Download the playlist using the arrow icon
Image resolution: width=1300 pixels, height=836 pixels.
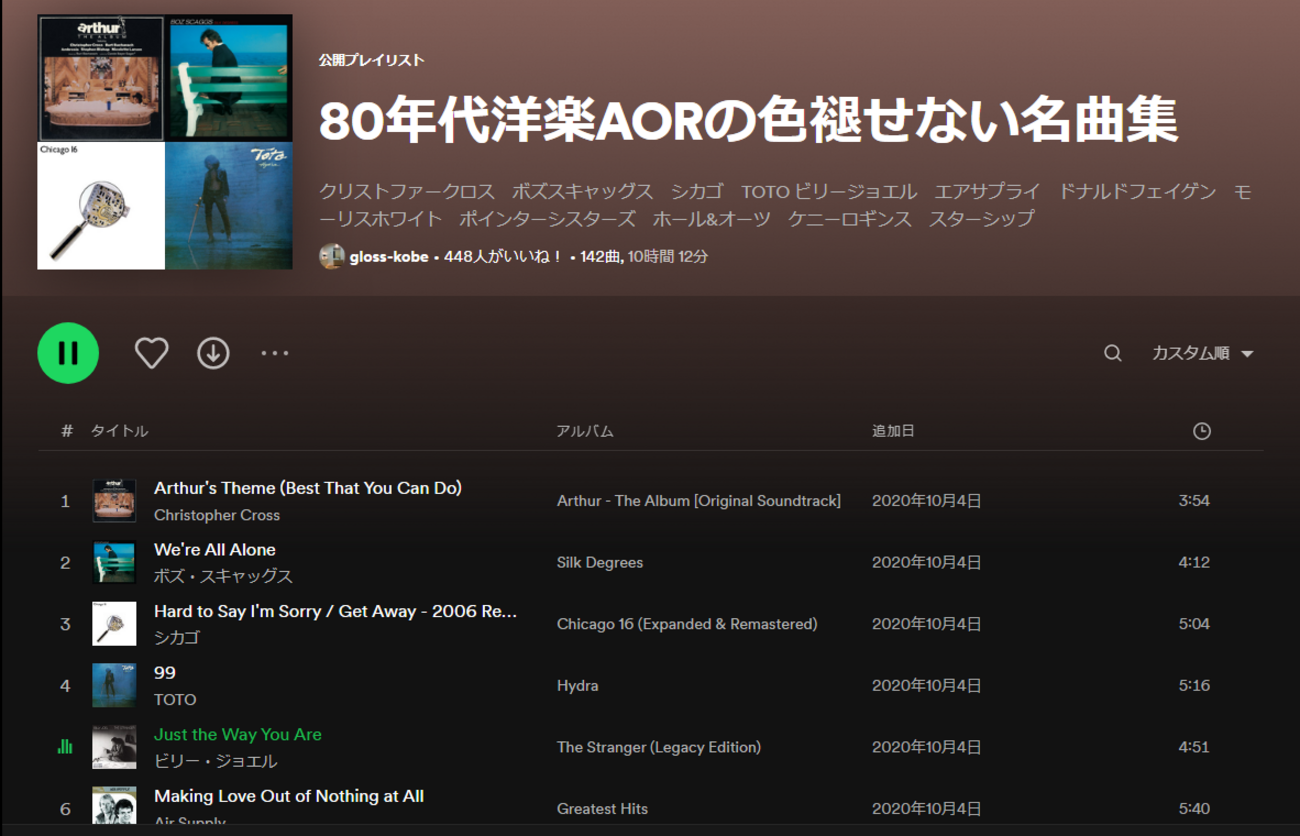pos(213,353)
